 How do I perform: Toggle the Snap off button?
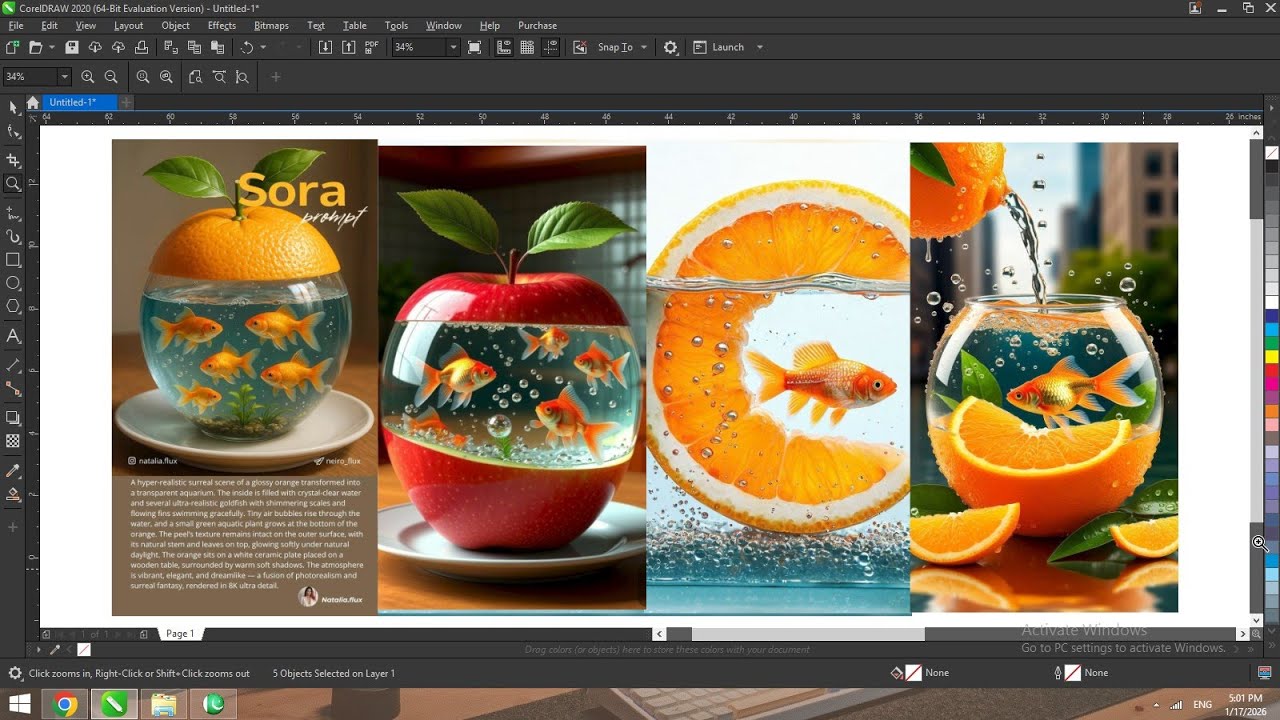tap(580, 47)
